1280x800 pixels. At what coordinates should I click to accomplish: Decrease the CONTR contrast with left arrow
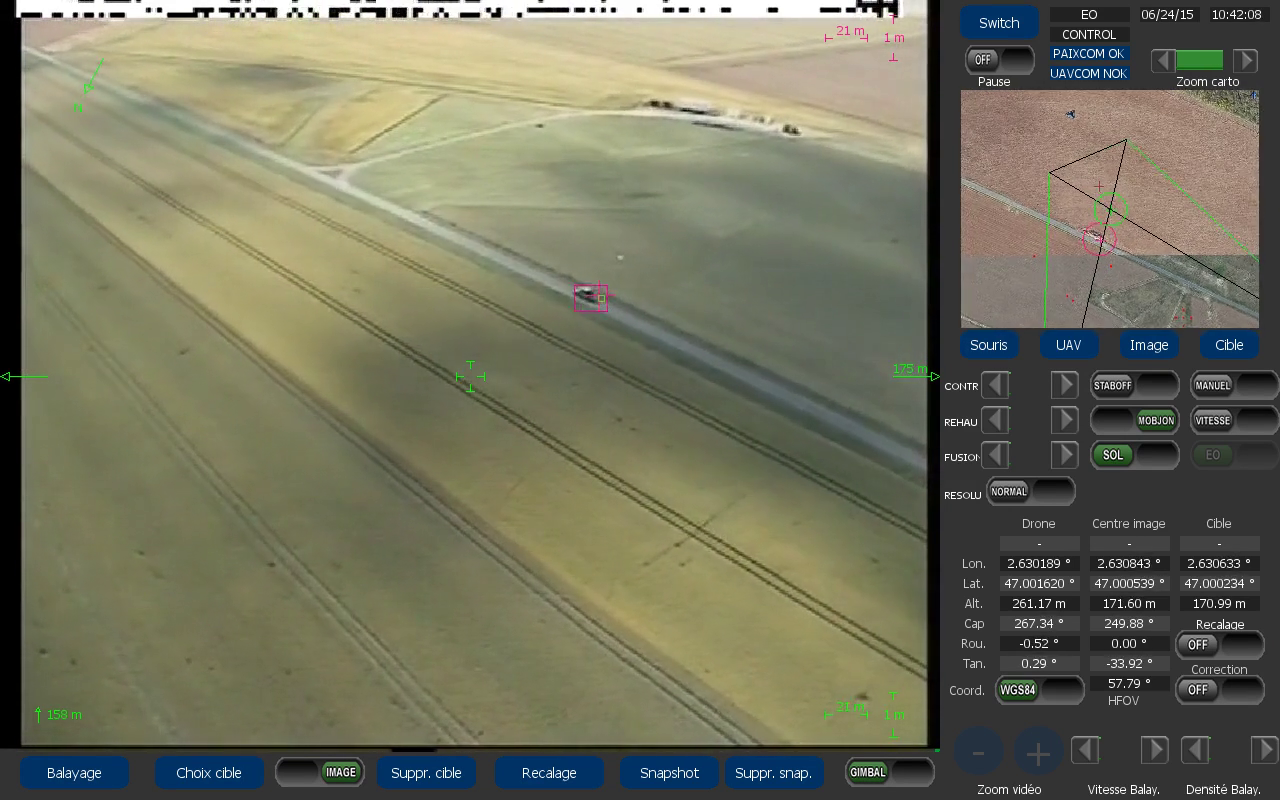pos(996,385)
